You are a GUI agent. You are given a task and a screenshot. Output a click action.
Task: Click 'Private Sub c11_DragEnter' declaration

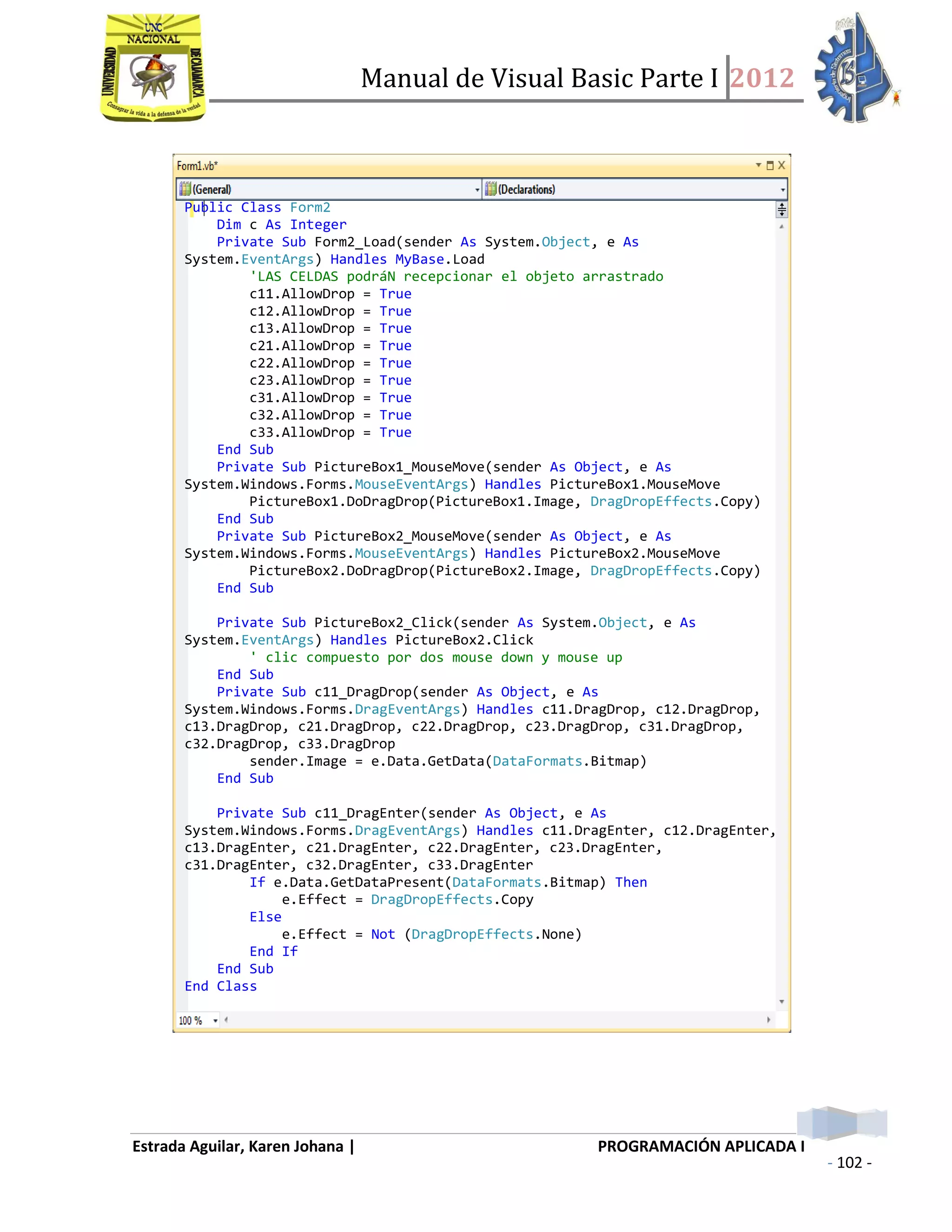coord(412,814)
